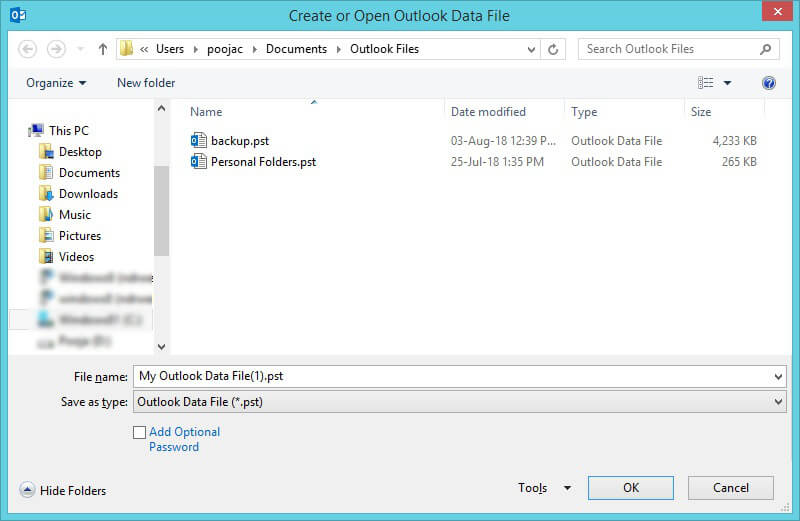
Task: Select the Personal Folders.pst file
Action: coord(263,162)
